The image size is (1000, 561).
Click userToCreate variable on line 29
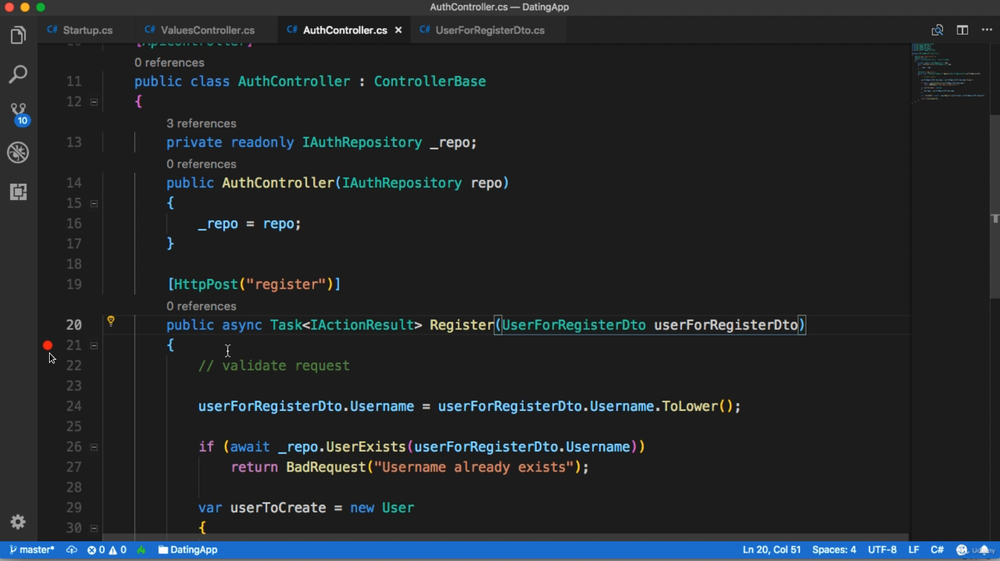[x=278, y=508]
